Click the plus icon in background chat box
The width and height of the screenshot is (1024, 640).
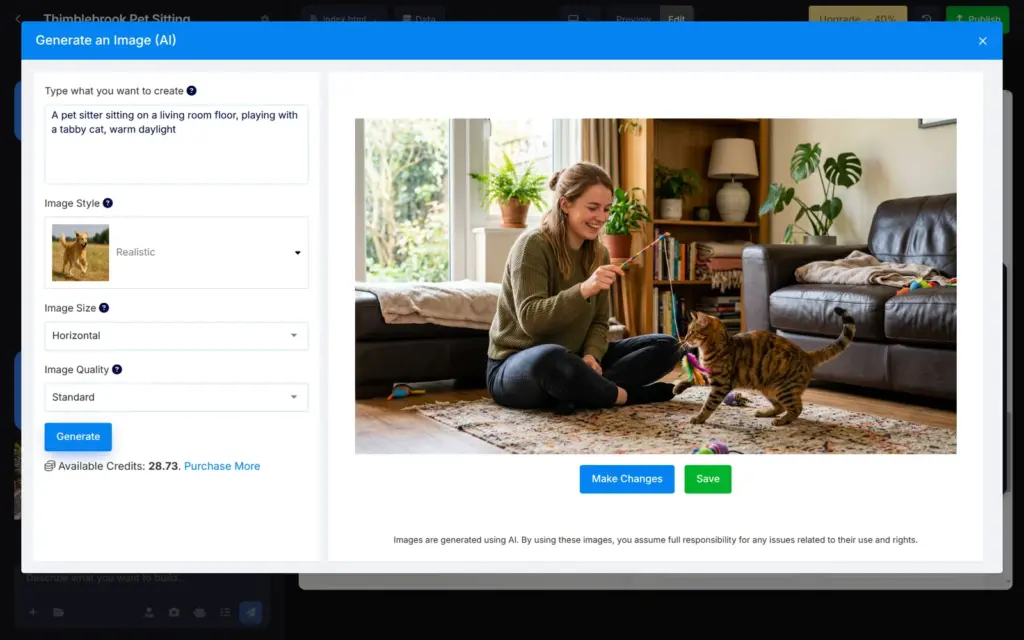point(33,612)
